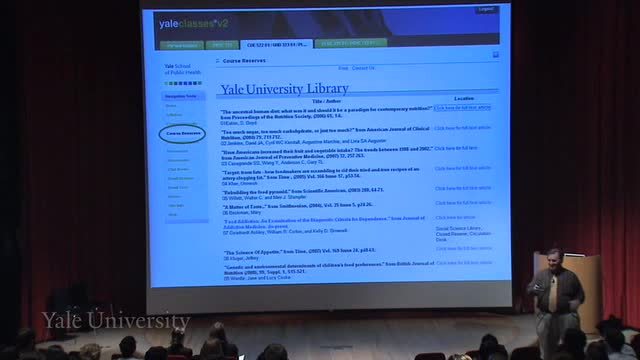Click "The Science Of Appetite" title text
The width and height of the screenshot is (640, 360).
(300, 251)
